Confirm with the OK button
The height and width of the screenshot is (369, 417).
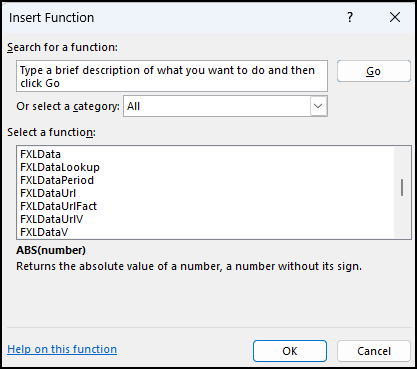(290, 351)
